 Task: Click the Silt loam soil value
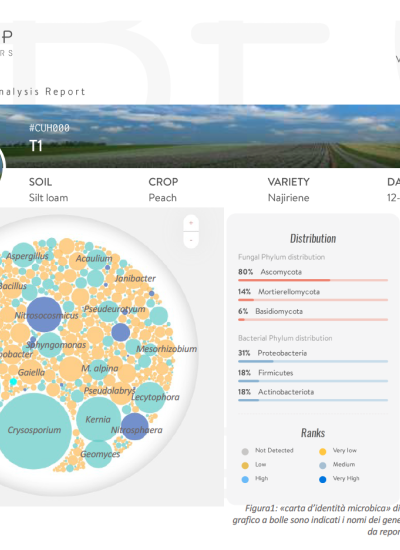48,198
